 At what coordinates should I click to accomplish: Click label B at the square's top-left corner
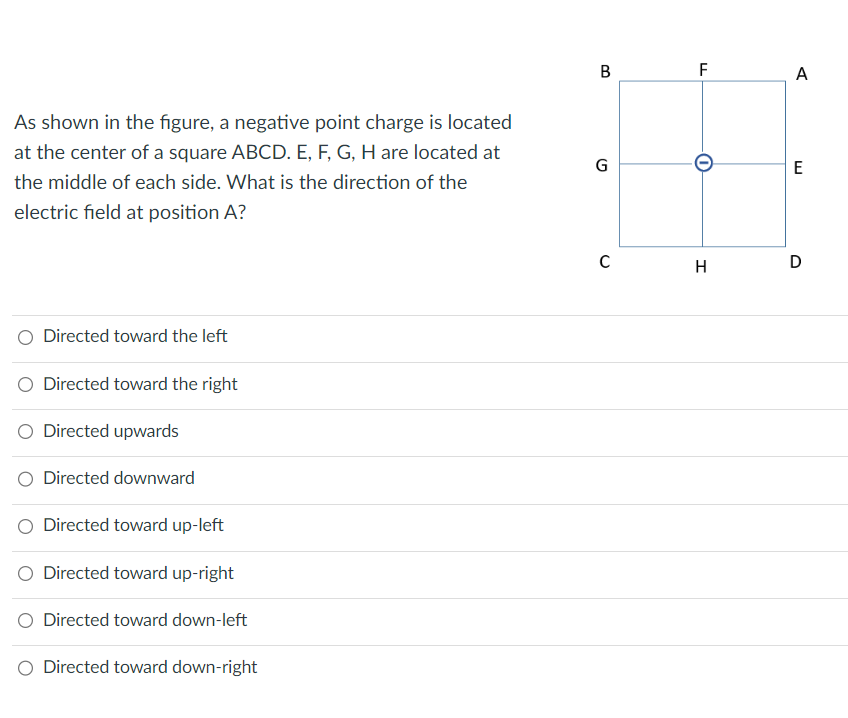coord(605,71)
